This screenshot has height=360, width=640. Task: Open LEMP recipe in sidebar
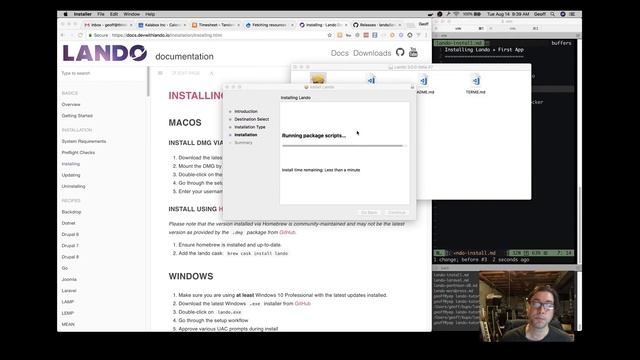(x=68, y=313)
